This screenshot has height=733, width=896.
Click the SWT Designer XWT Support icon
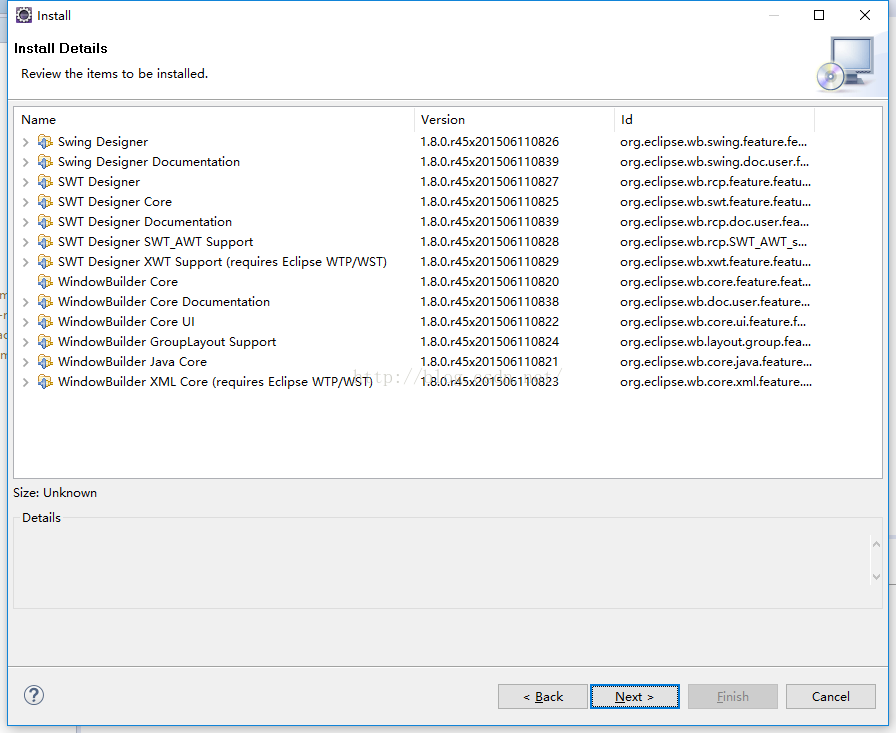tap(45, 261)
